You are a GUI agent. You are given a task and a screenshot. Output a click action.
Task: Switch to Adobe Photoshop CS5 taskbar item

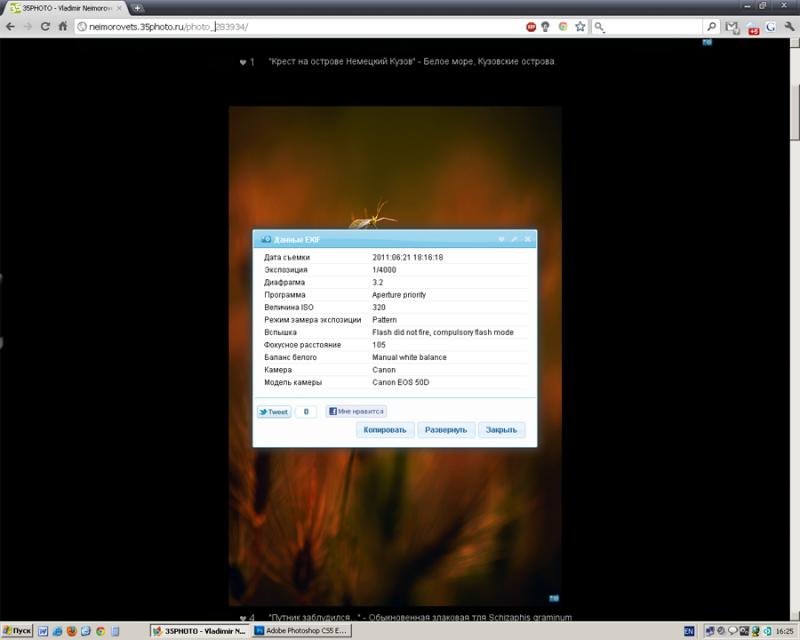click(302, 631)
